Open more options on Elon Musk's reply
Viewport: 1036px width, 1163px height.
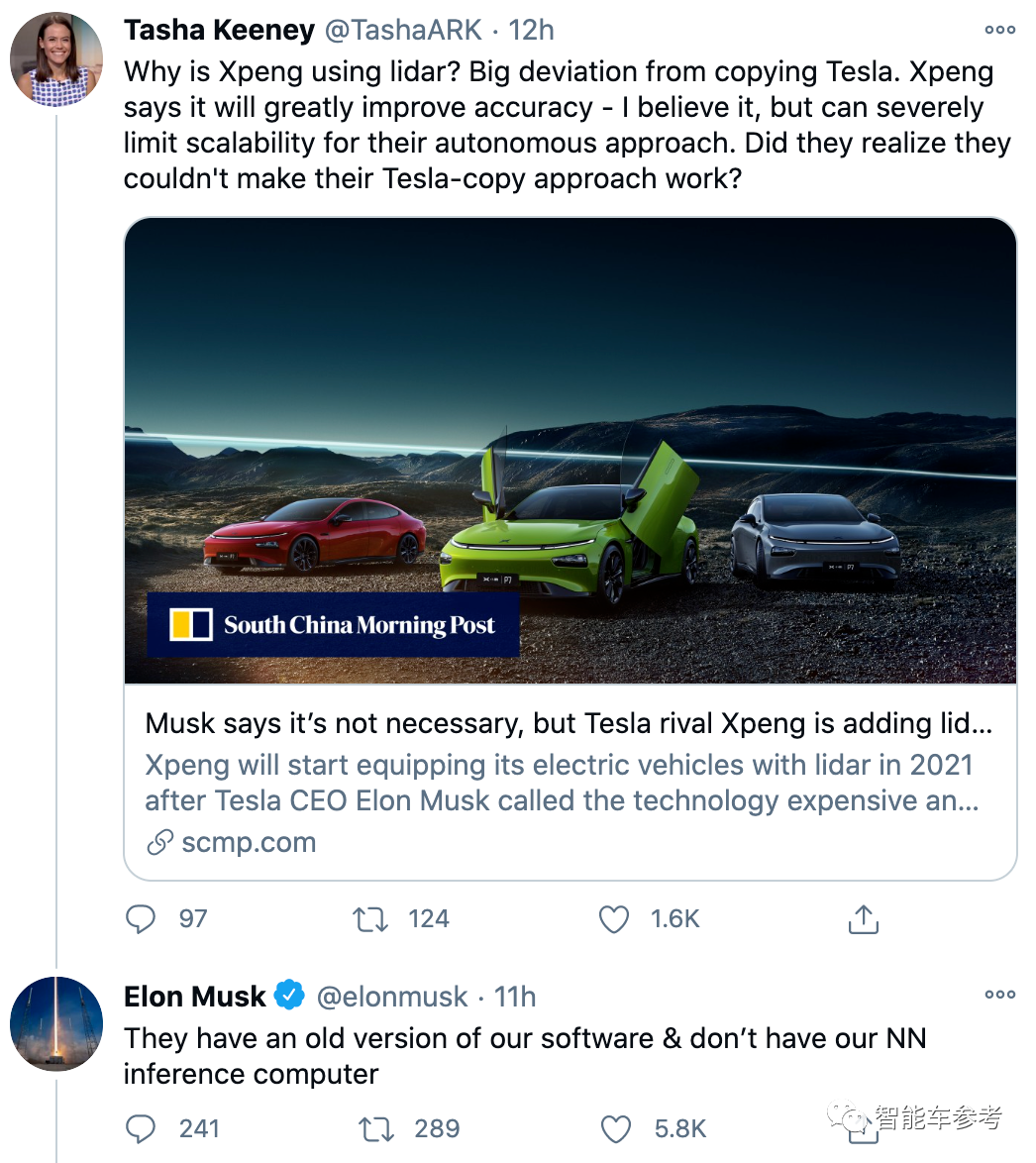coord(999,995)
